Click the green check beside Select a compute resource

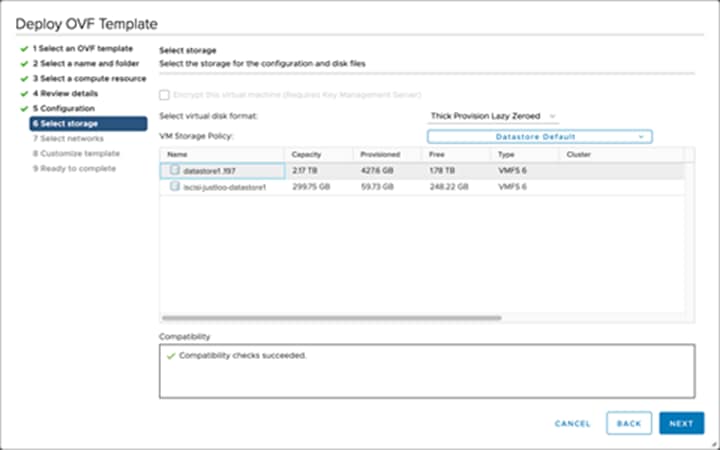coord(24,79)
